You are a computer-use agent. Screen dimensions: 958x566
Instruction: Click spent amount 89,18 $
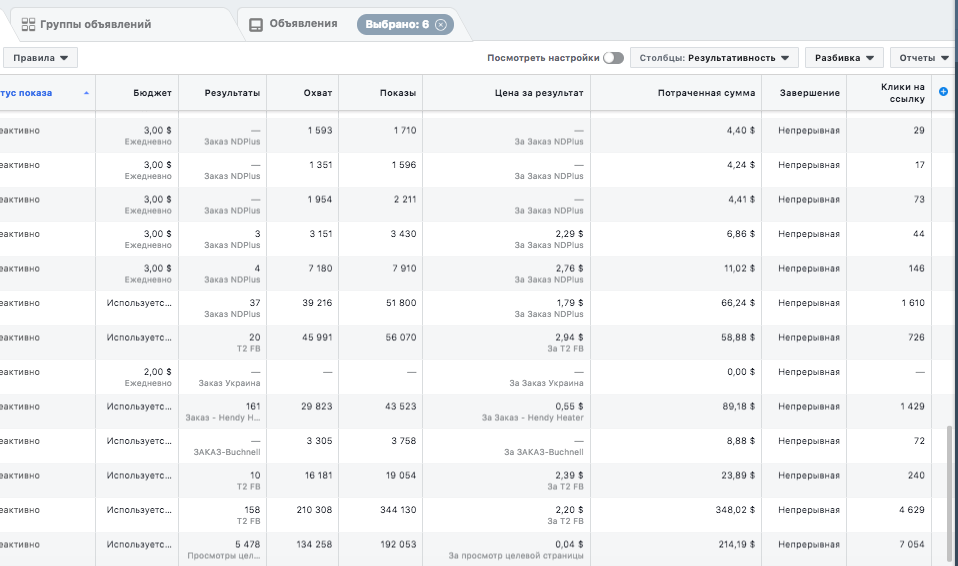coord(738,406)
